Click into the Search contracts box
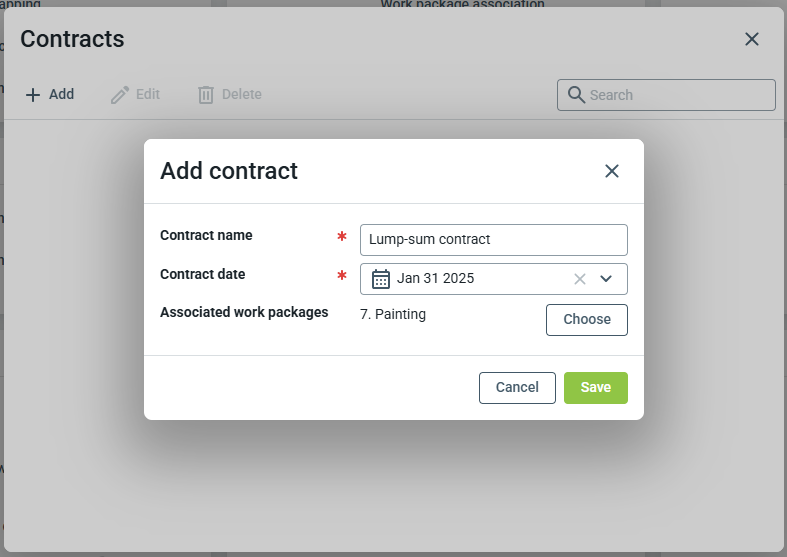 coord(678,95)
